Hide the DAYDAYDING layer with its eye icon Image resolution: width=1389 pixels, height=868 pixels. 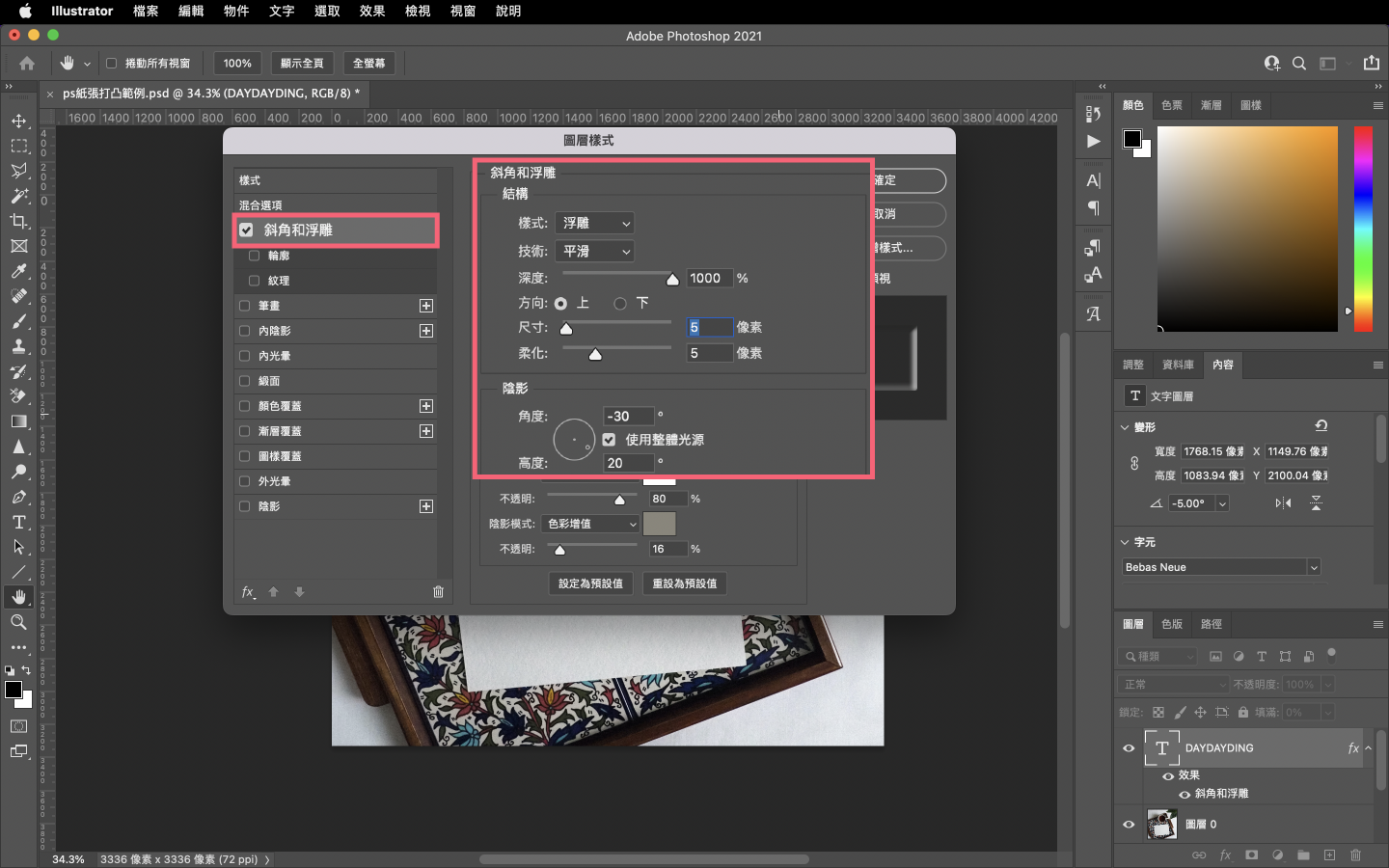[x=1129, y=748]
